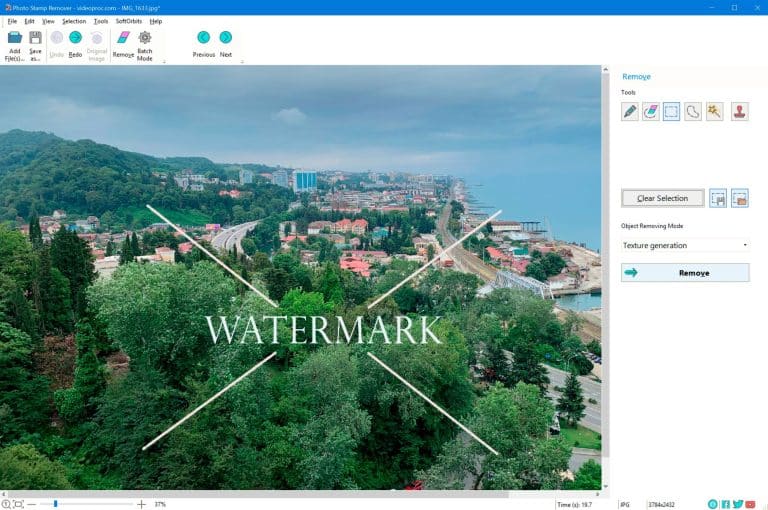This screenshot has width=768, height=510.
Task: Click the Load selection from file icon
Action: pyautogui.click(x=740, y=198)
